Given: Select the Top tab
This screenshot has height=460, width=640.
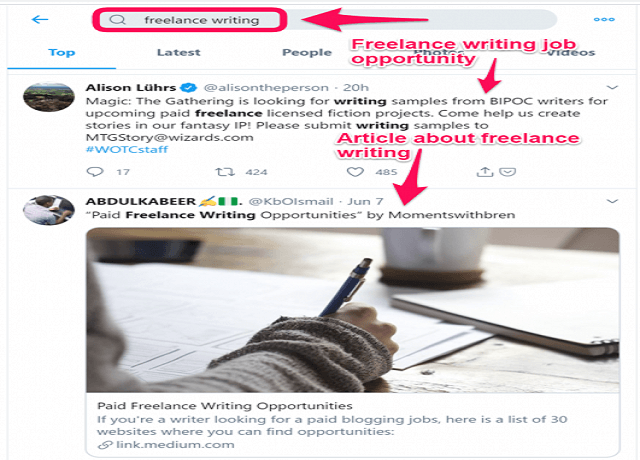Looking at the screenshot, I should (62, 52).
